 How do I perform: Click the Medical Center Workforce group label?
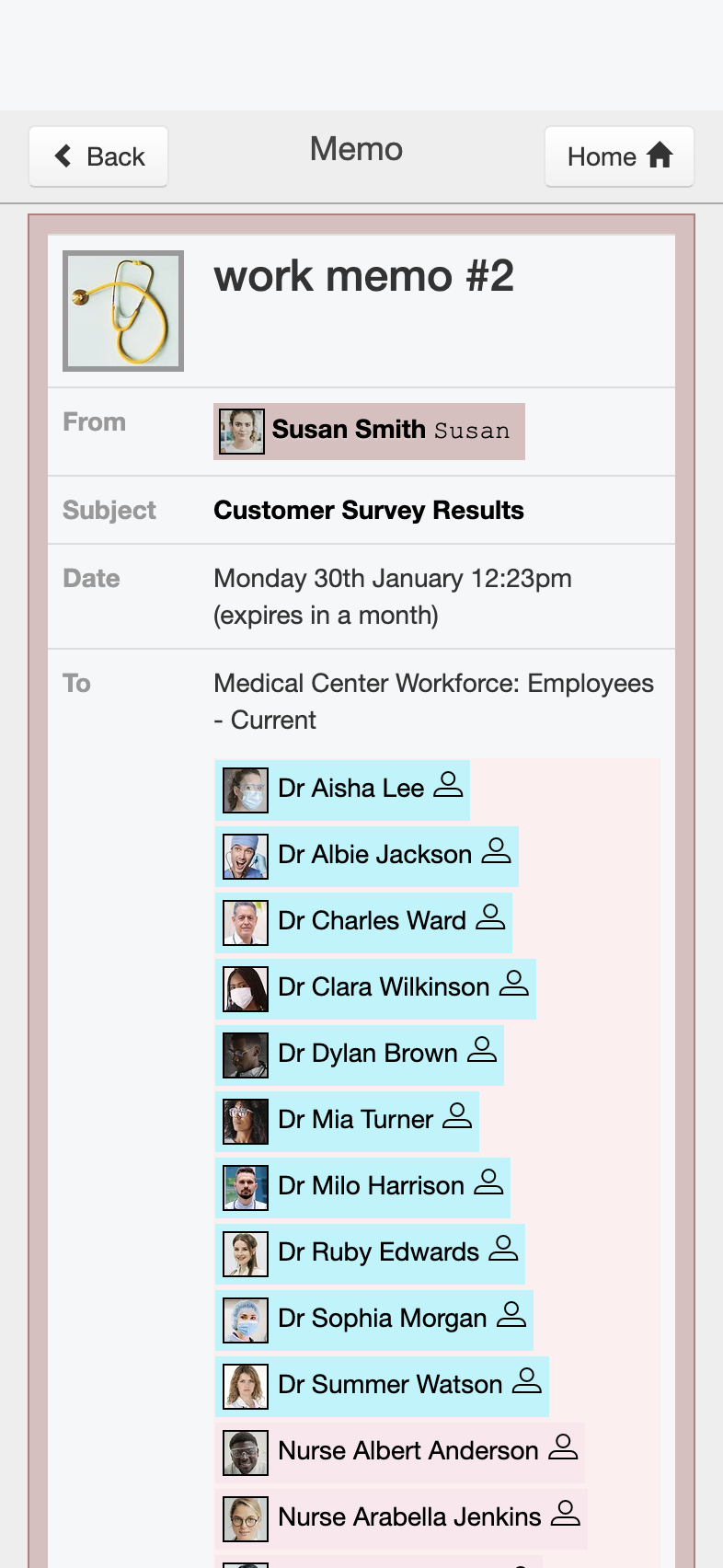click(x=433, y=701)
